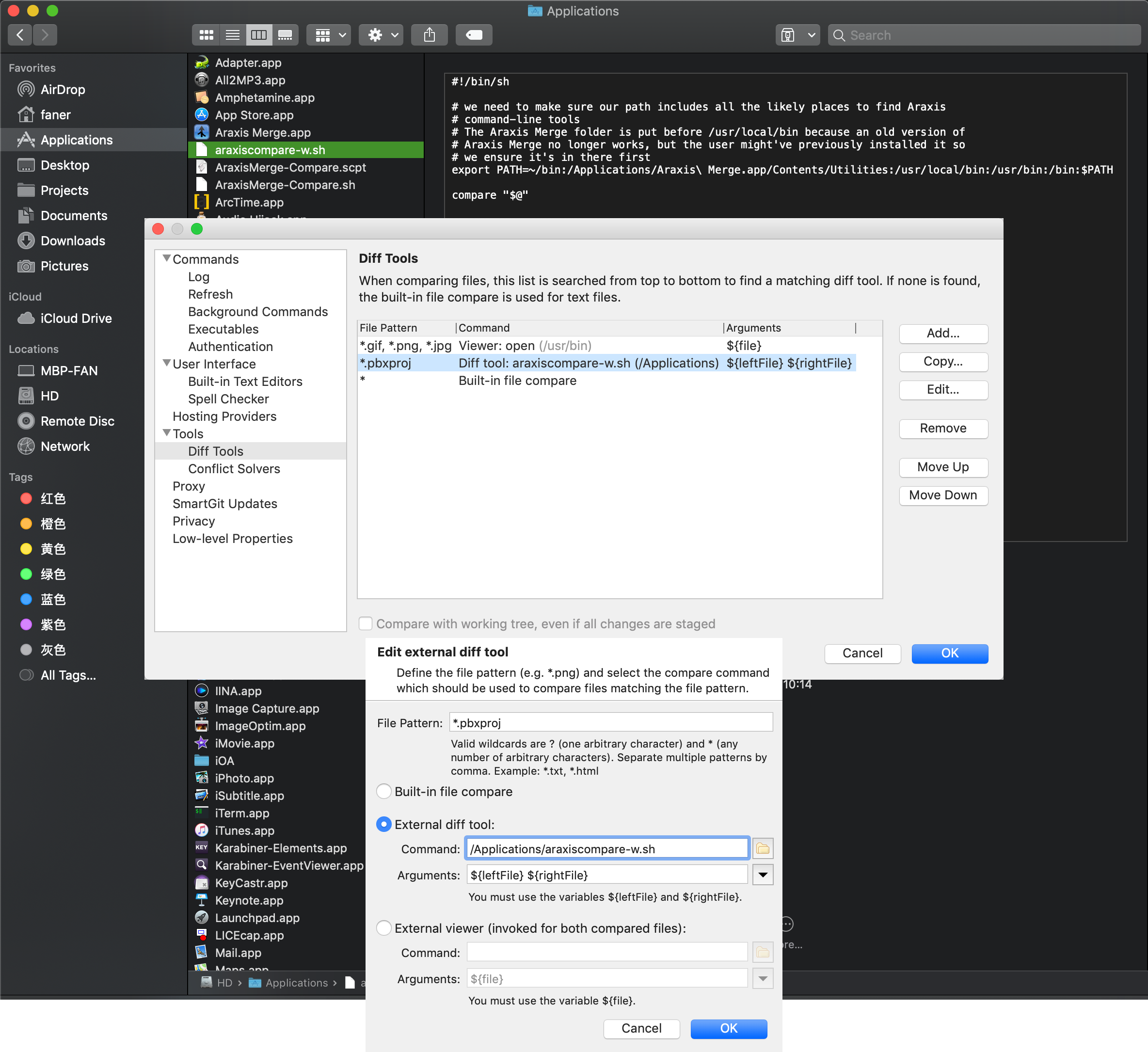Click the List view icon in toolbar
This screenshot has width=1148, height=1052.
point(232,34)
